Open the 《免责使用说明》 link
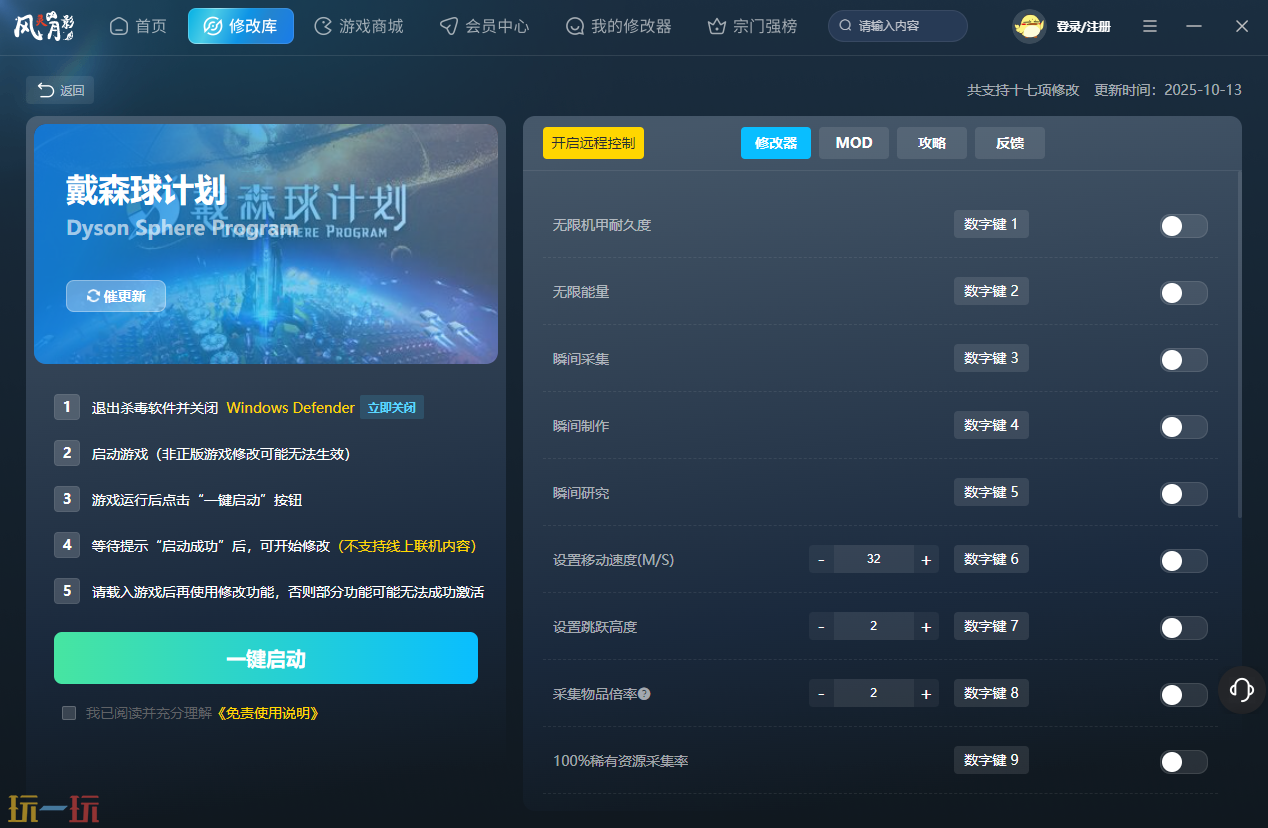This screenshot has width=1268, height=828. [268, 713]
